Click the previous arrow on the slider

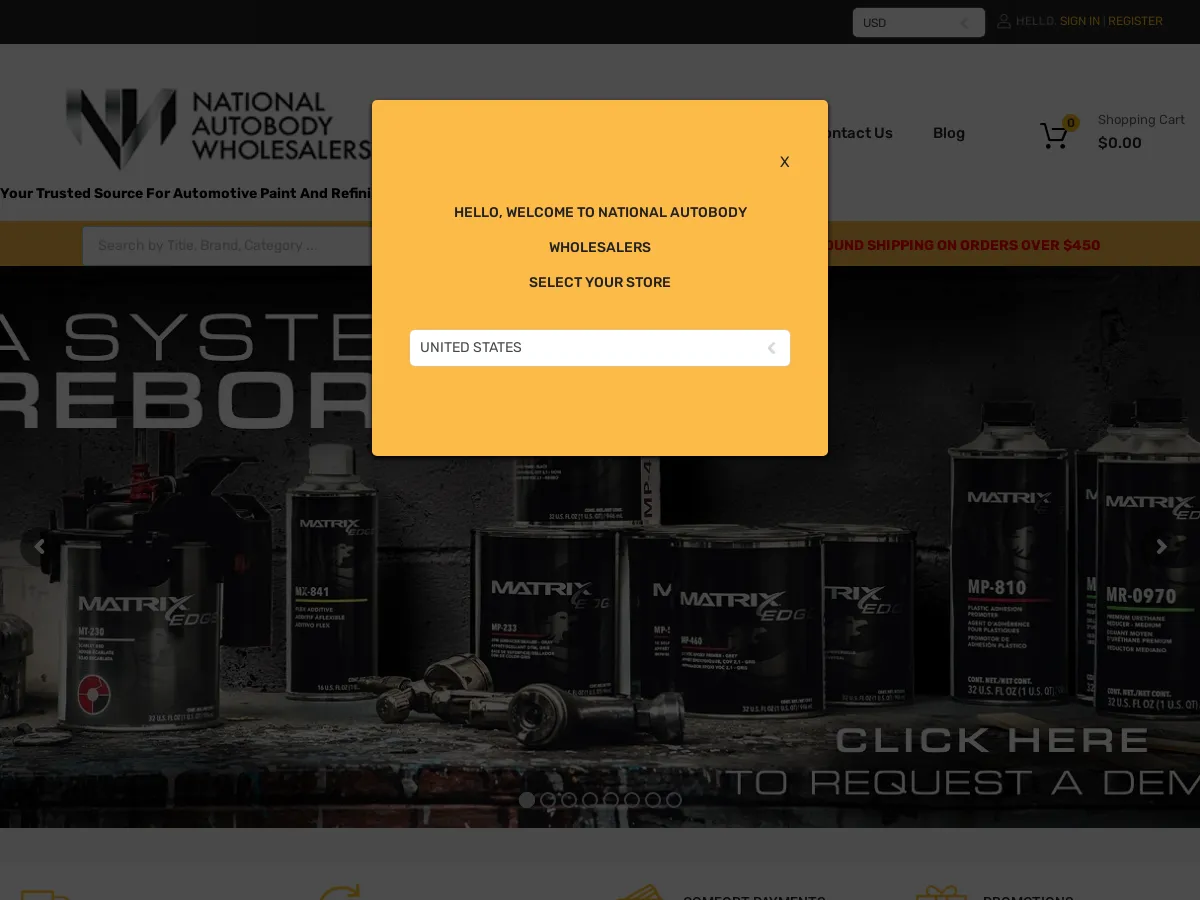(x=40, y=546)
